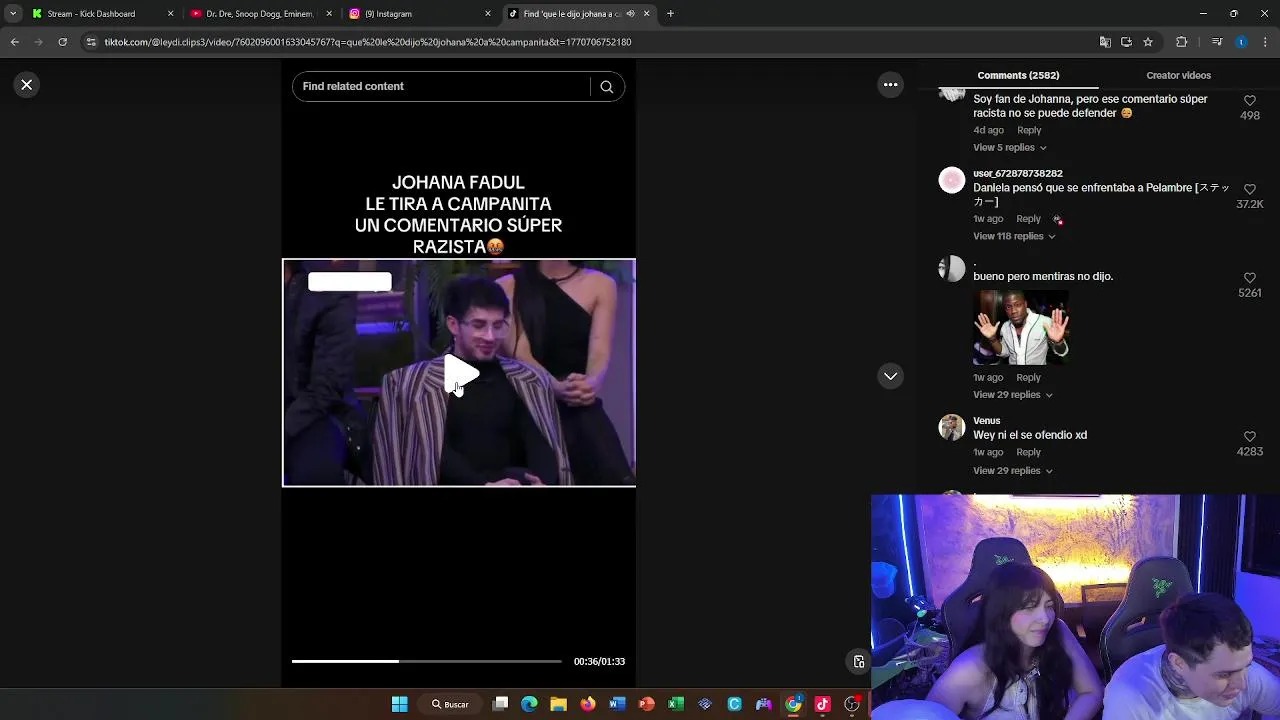This screenshot has width=1280, height=720.
Task: Open Chrome three-dot menu
Action: [1266, 42]
